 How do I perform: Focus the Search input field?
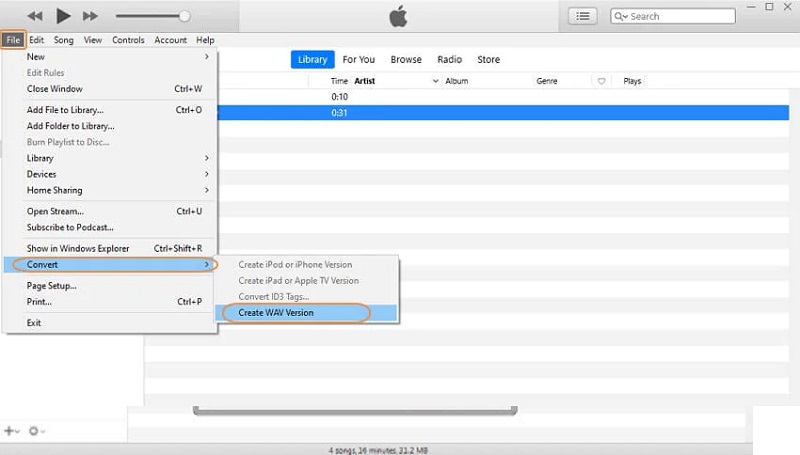tap(673, 16)
